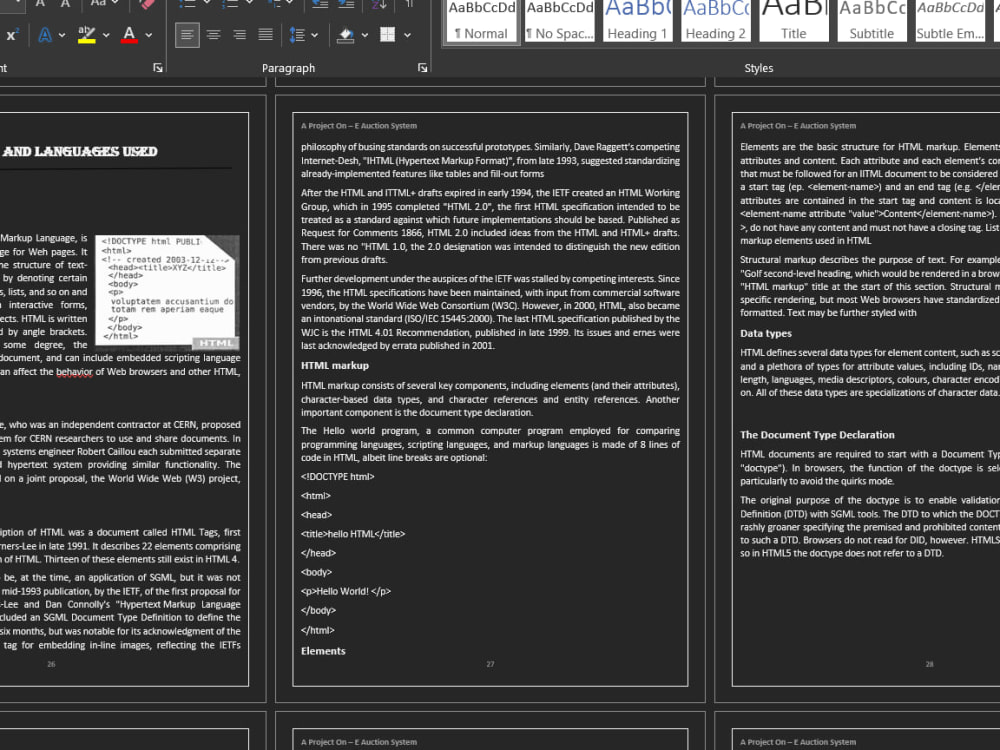This screenshot has width=1000, height=750.
Task: Click the page number 26 footer
Action: [51, 664]
